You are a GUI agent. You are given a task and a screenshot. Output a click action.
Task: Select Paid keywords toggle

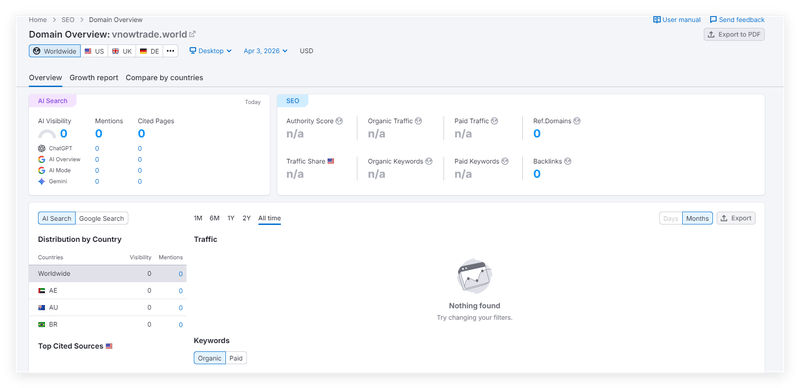[236, 358]
